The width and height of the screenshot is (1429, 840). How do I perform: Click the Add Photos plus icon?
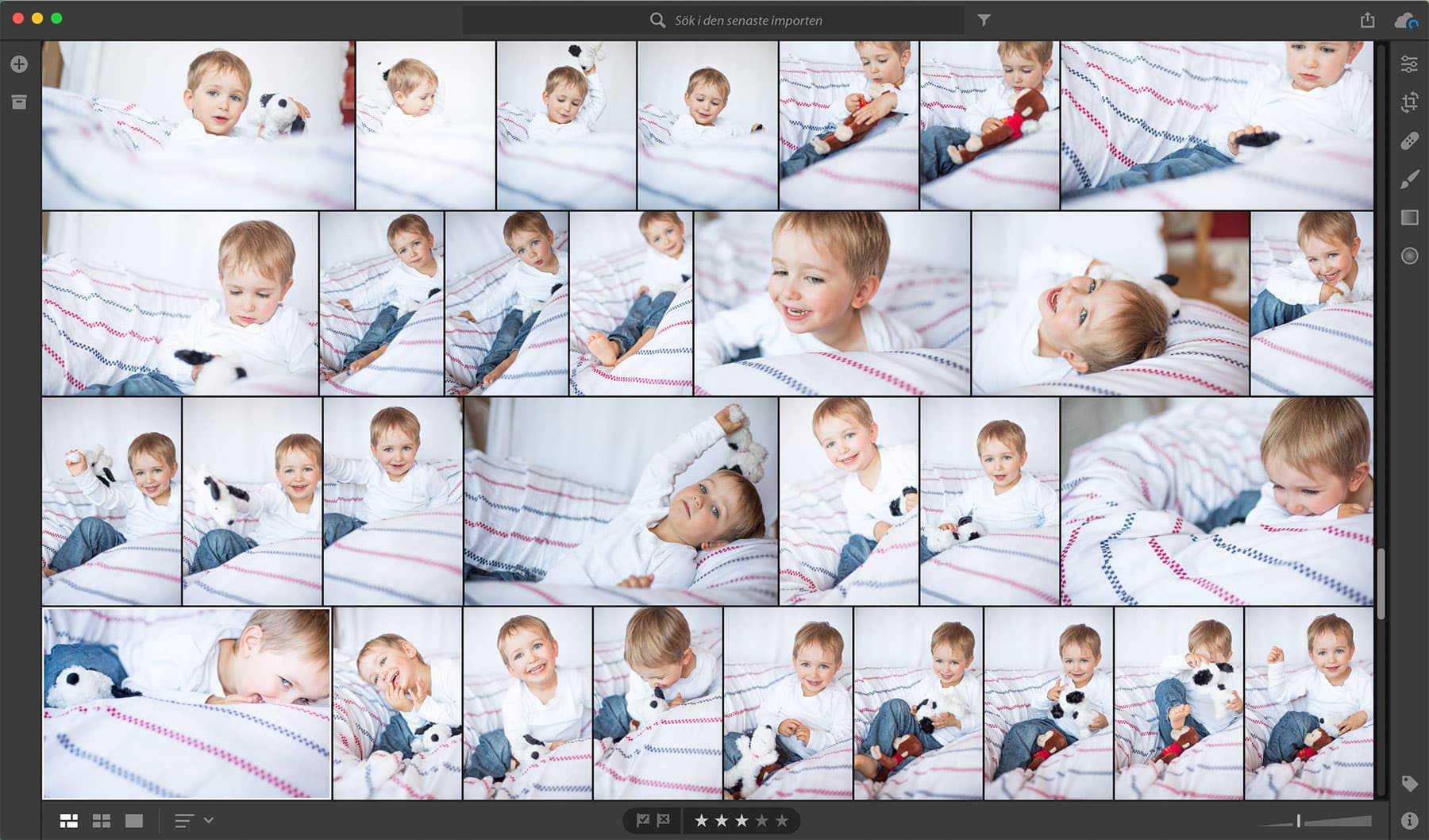(x=19, y=64)
